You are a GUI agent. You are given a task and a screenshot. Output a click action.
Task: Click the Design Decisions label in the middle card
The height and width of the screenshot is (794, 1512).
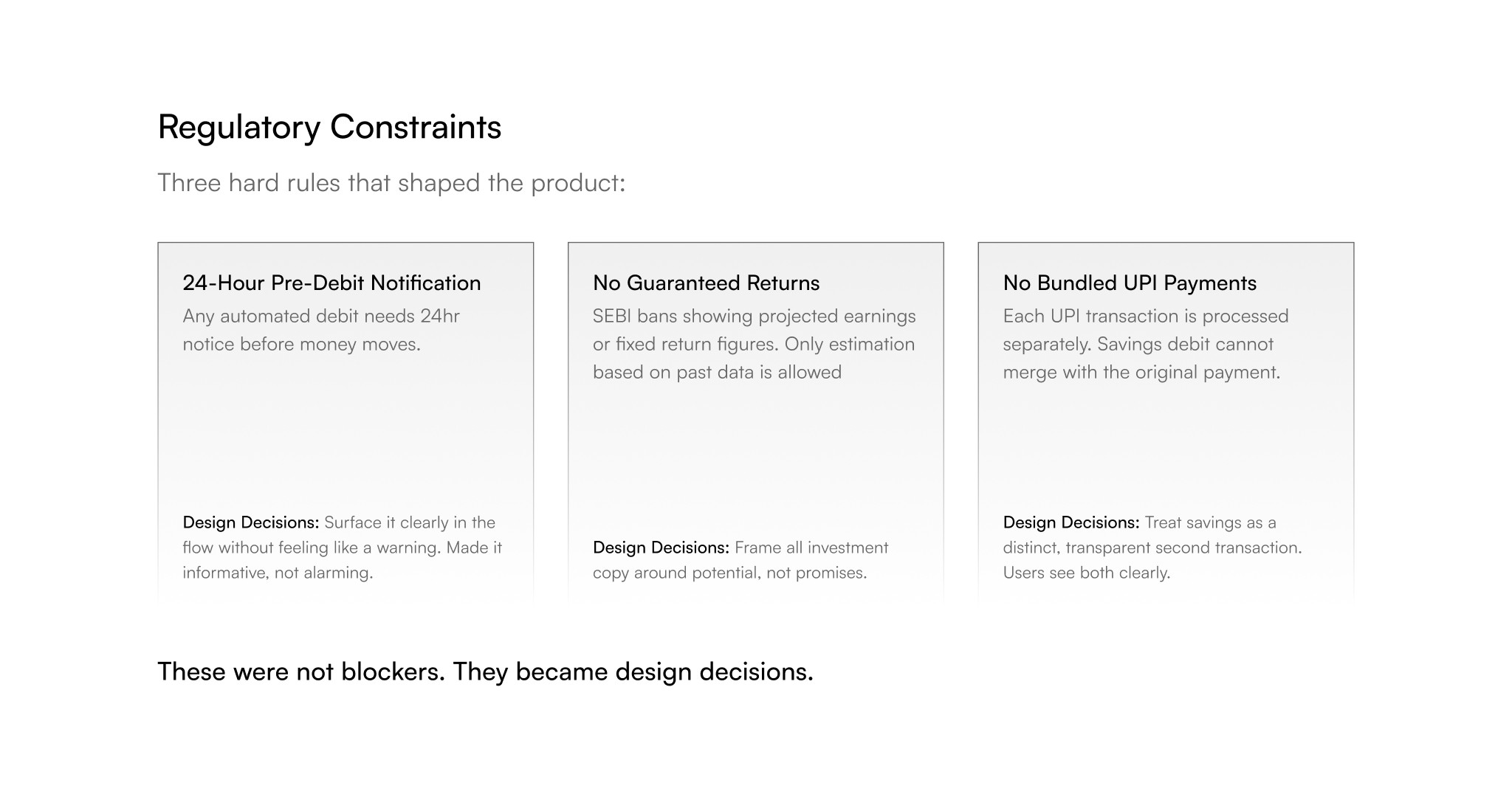(x=661, y=548)
